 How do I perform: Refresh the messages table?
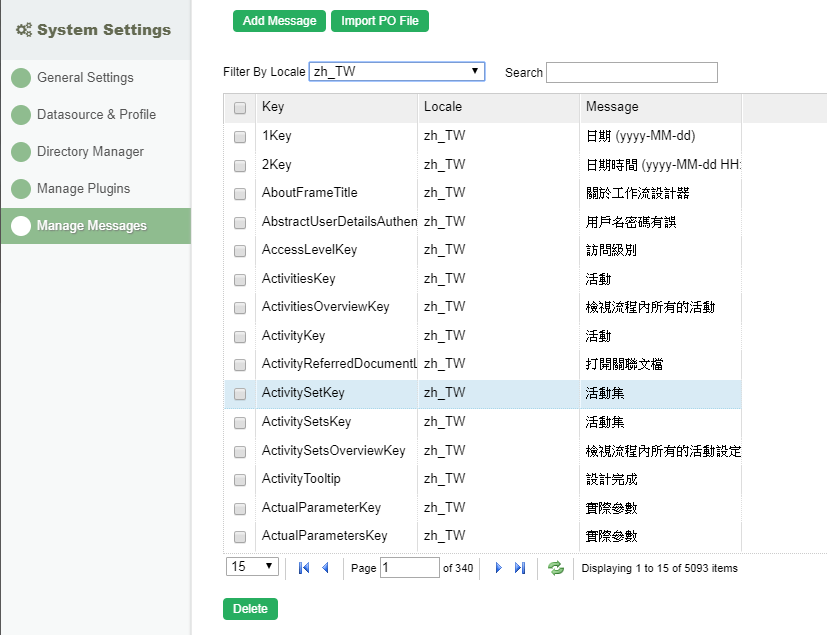pyautogui.click(x=556, y=568)
